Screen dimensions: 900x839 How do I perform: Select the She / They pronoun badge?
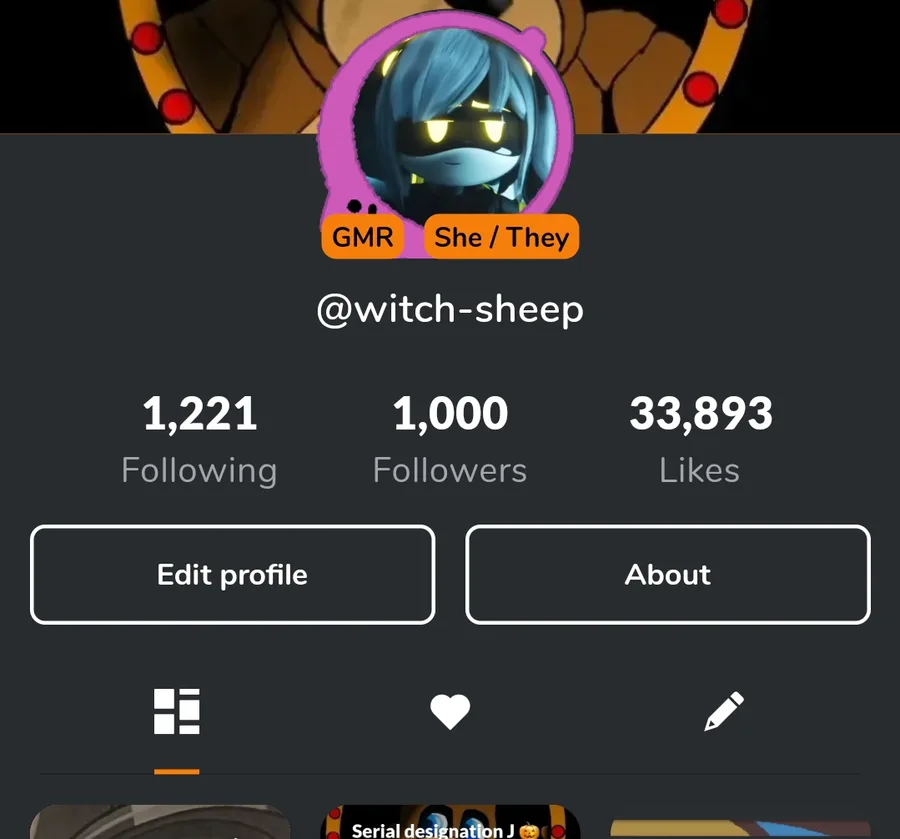501,236
